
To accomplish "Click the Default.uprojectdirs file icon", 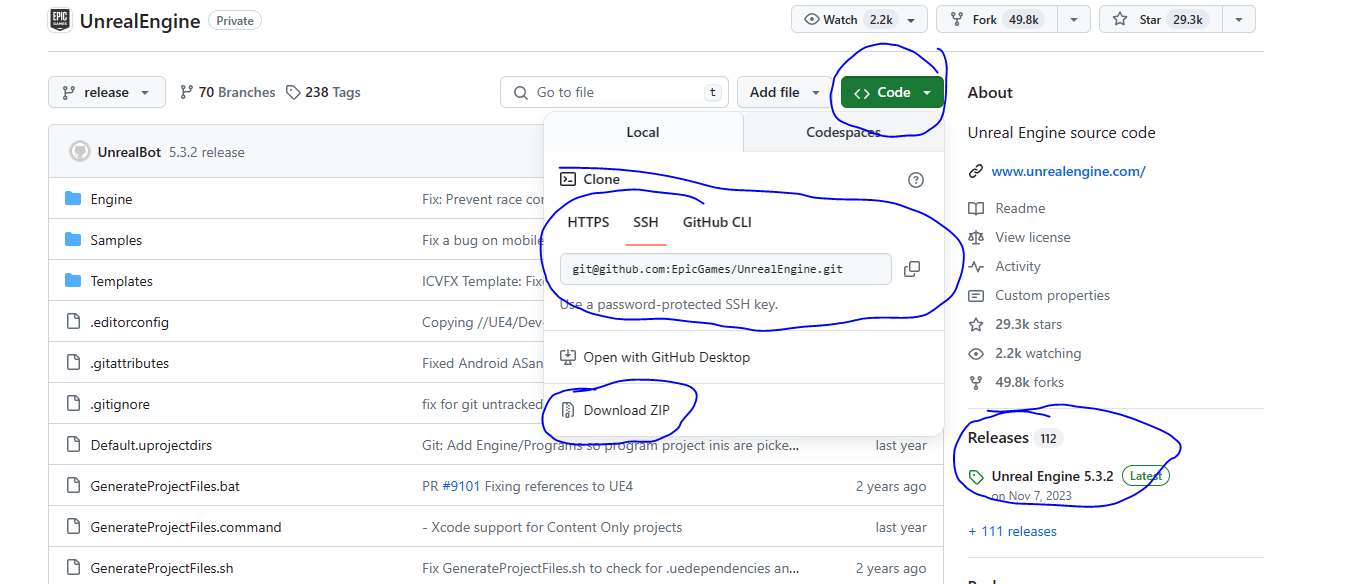I will point(72,445).
